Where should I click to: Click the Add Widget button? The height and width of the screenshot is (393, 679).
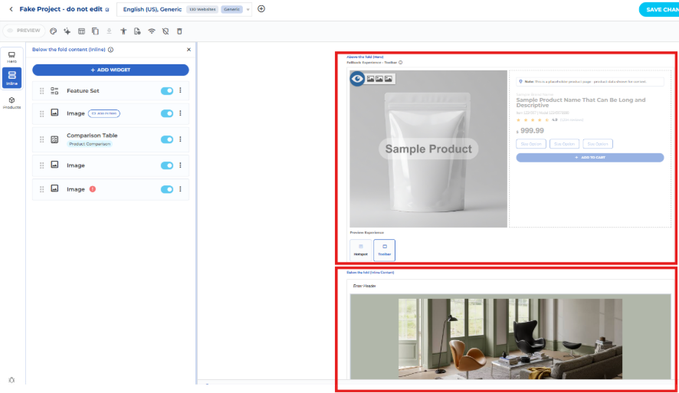[110, 70]
